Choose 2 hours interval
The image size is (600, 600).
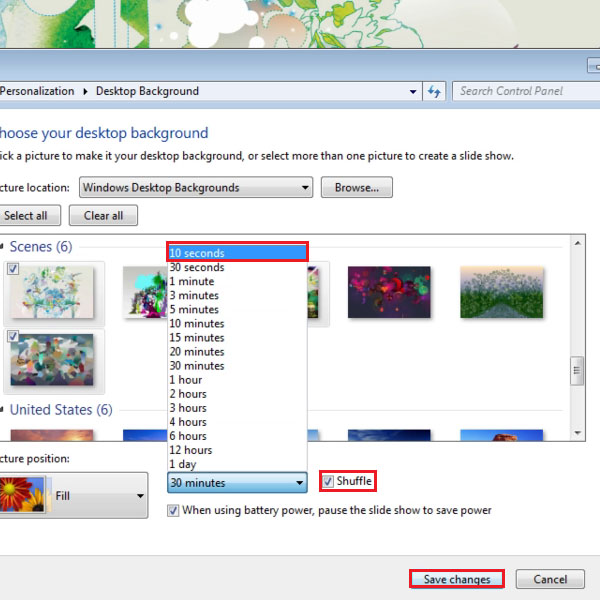click(x=237, y=394)
